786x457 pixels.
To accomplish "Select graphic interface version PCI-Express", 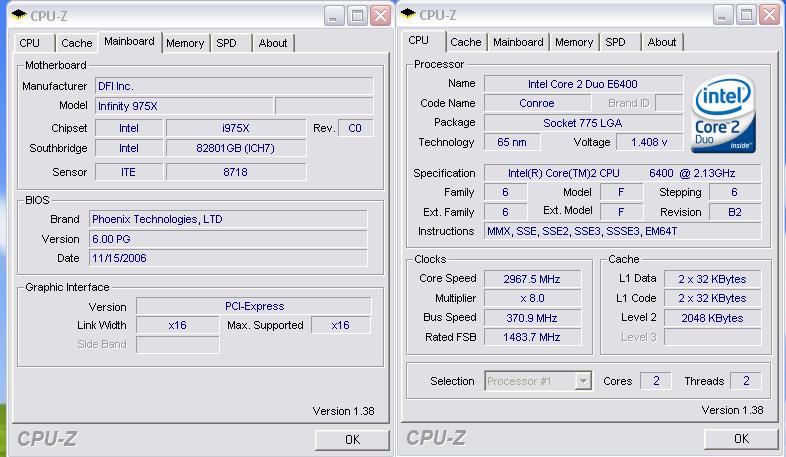I will (x=254, y=306).
